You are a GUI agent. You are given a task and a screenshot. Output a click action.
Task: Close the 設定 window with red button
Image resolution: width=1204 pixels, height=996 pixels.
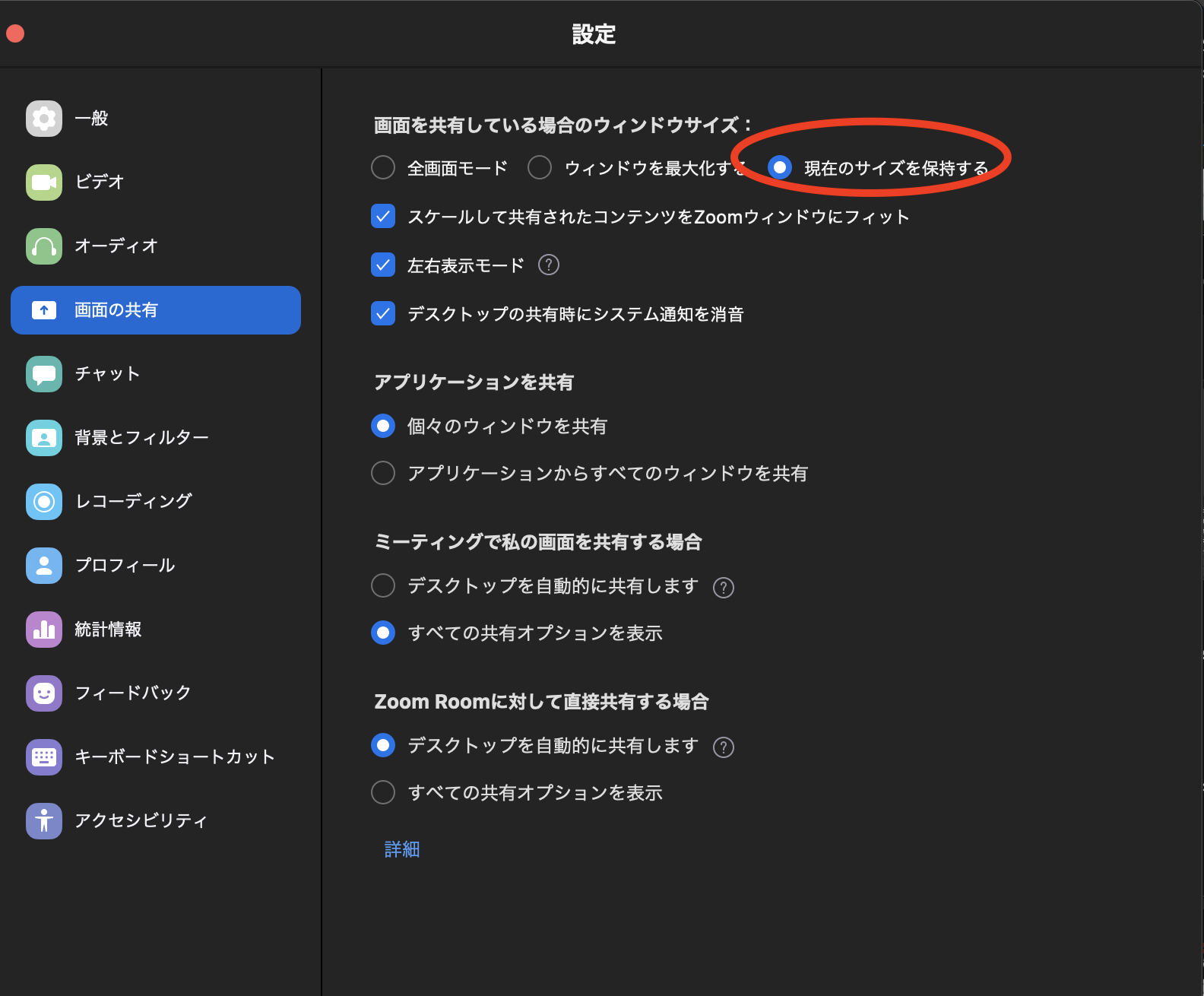coord(15,33)
